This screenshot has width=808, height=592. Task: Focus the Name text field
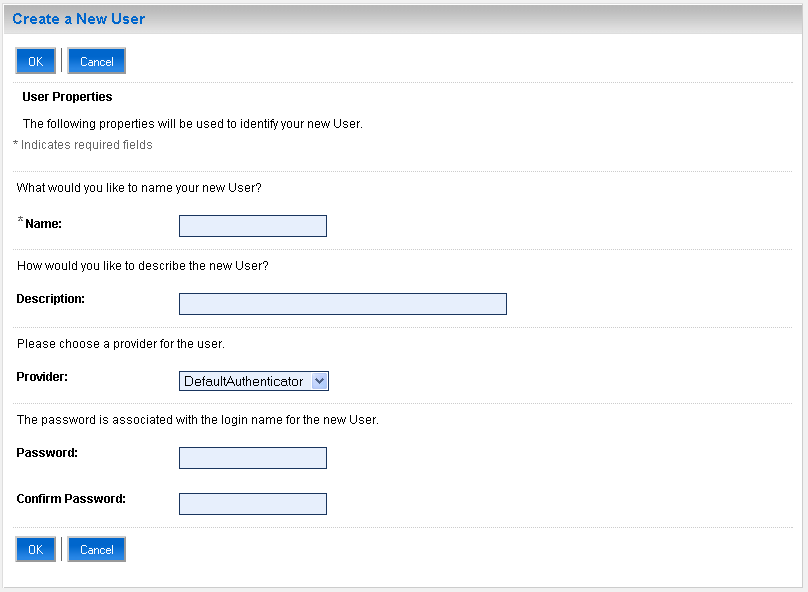click(x=252, y=226)
